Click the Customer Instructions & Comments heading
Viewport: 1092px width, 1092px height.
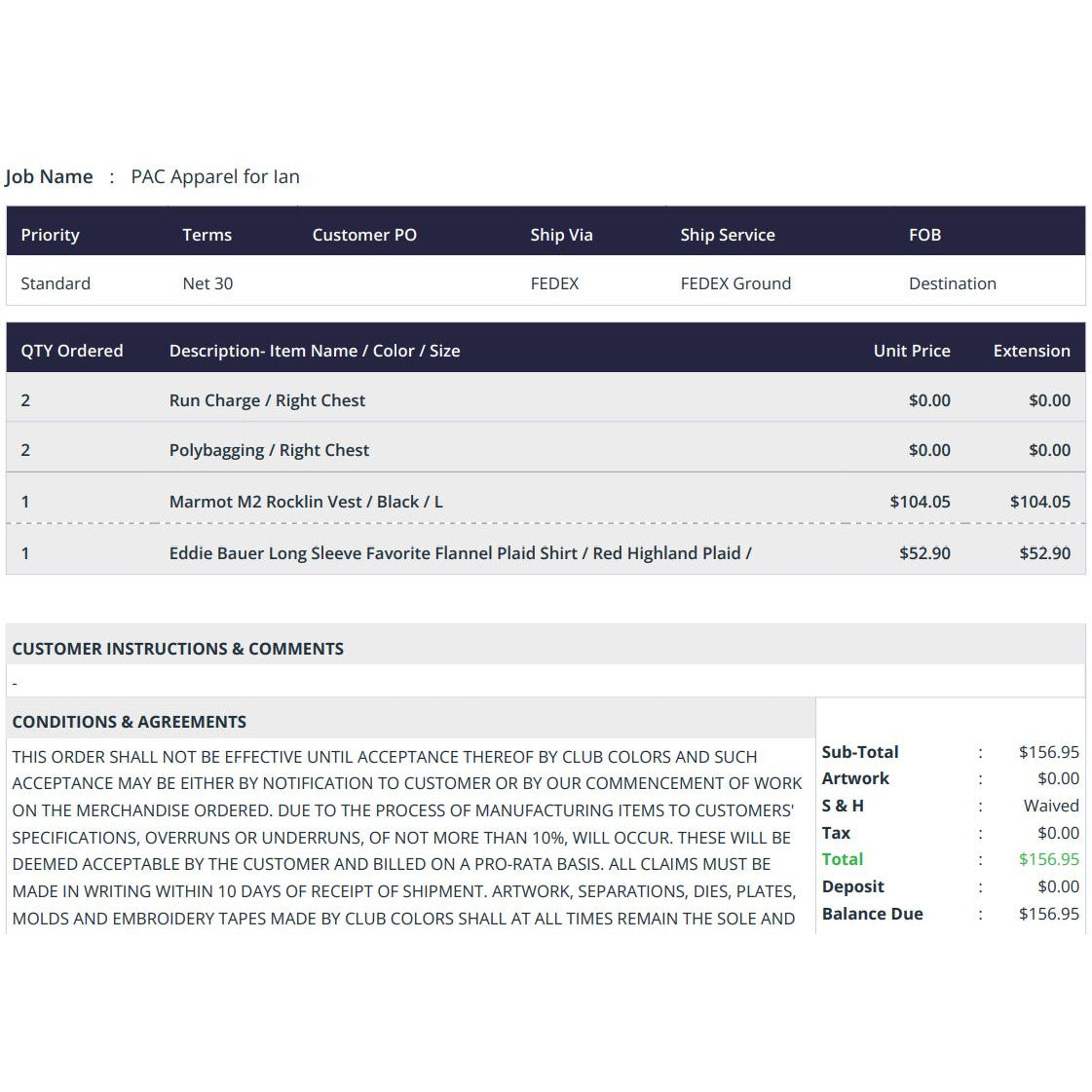click(177, 649)
